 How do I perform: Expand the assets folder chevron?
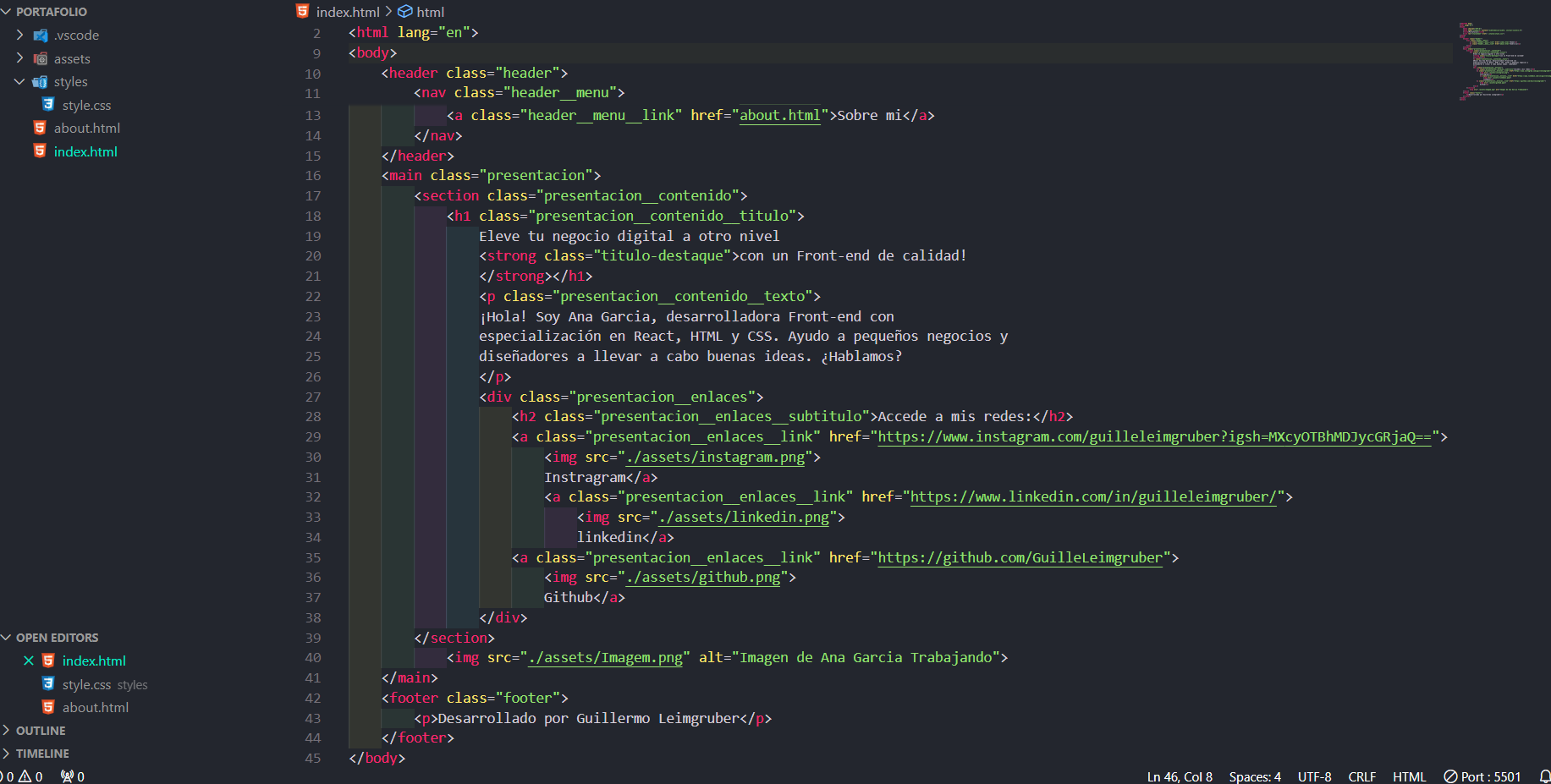(x=19, y=58)
